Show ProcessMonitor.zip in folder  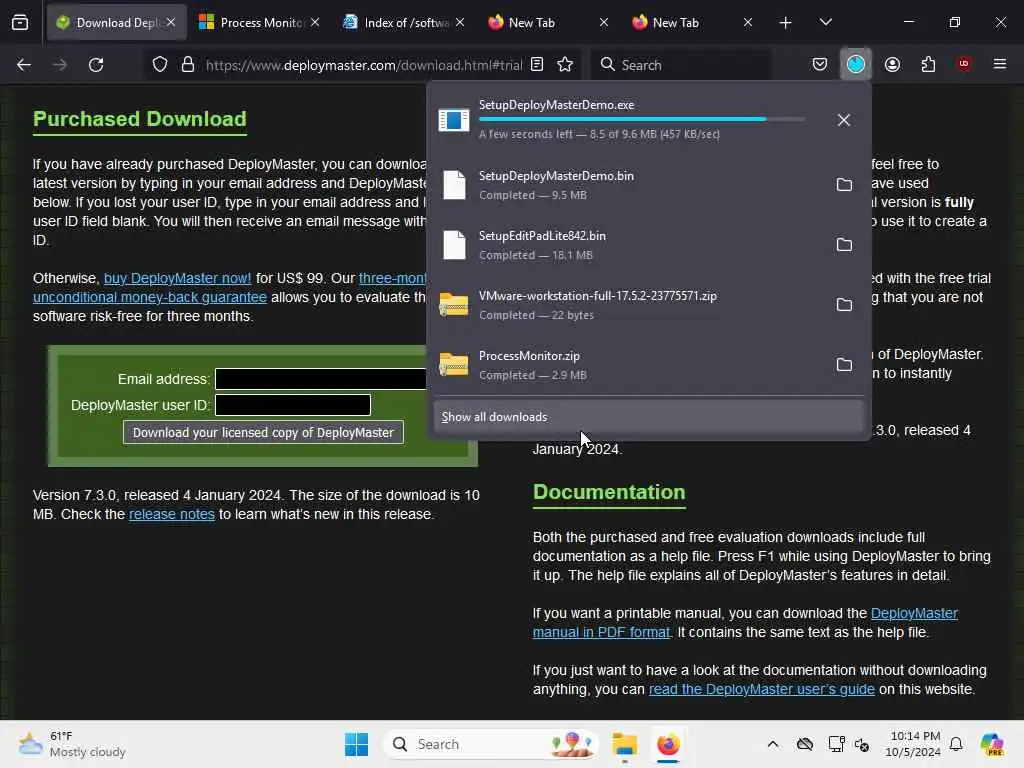tap(844, 365)
